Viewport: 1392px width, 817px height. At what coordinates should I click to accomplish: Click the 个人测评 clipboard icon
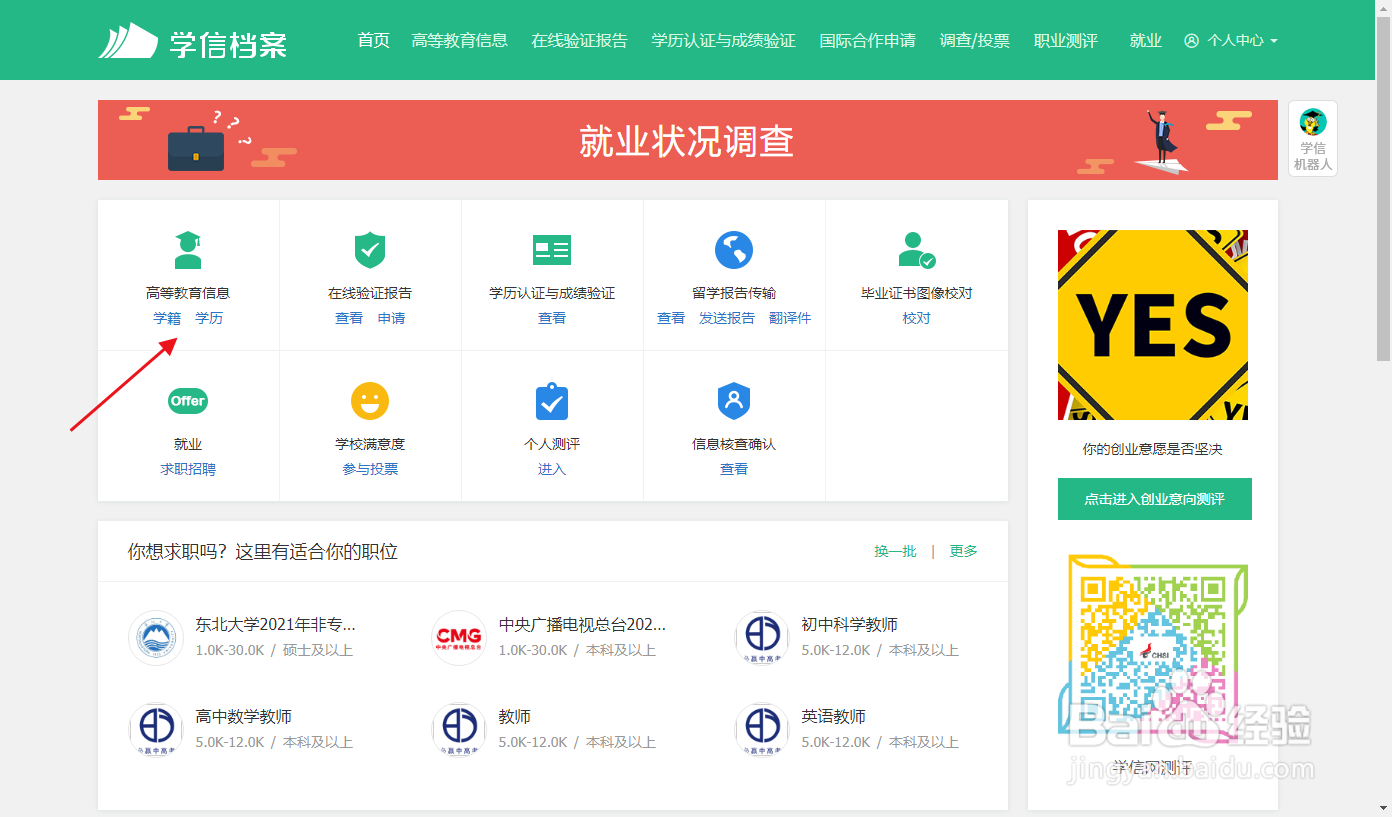pyautogui.click(x=552, y=401)
